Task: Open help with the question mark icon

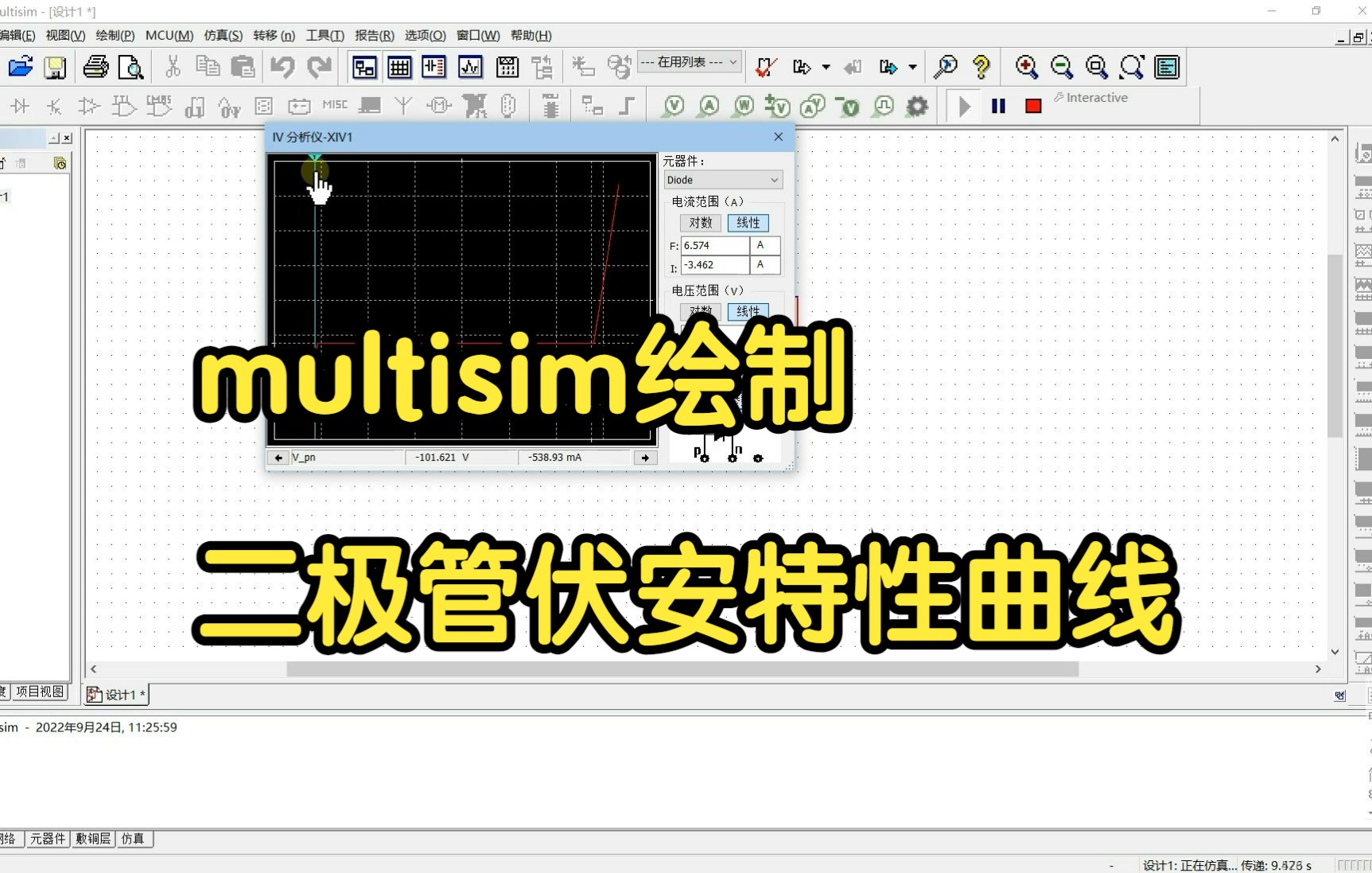Action: (x=981, y=67)
